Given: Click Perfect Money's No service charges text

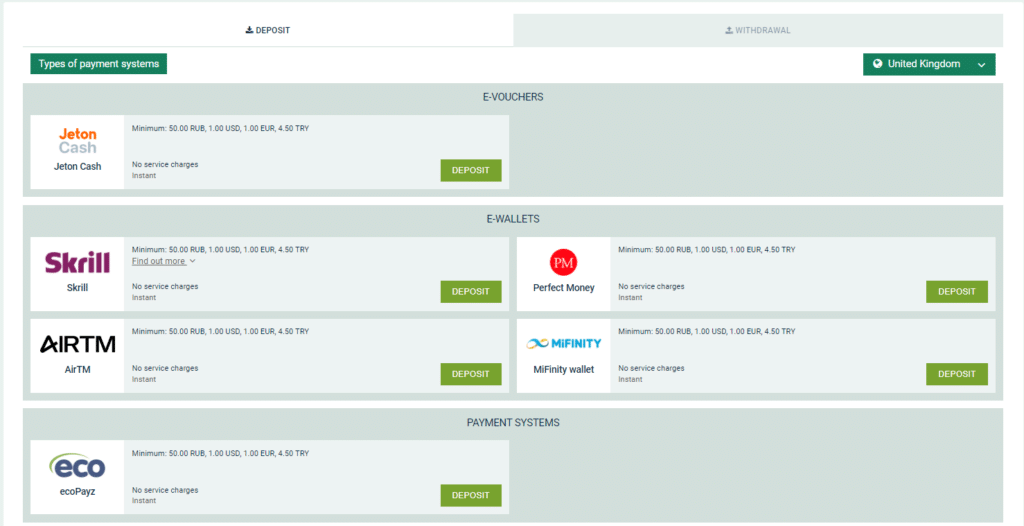Looking at the screenshot, I should [651, 286].
